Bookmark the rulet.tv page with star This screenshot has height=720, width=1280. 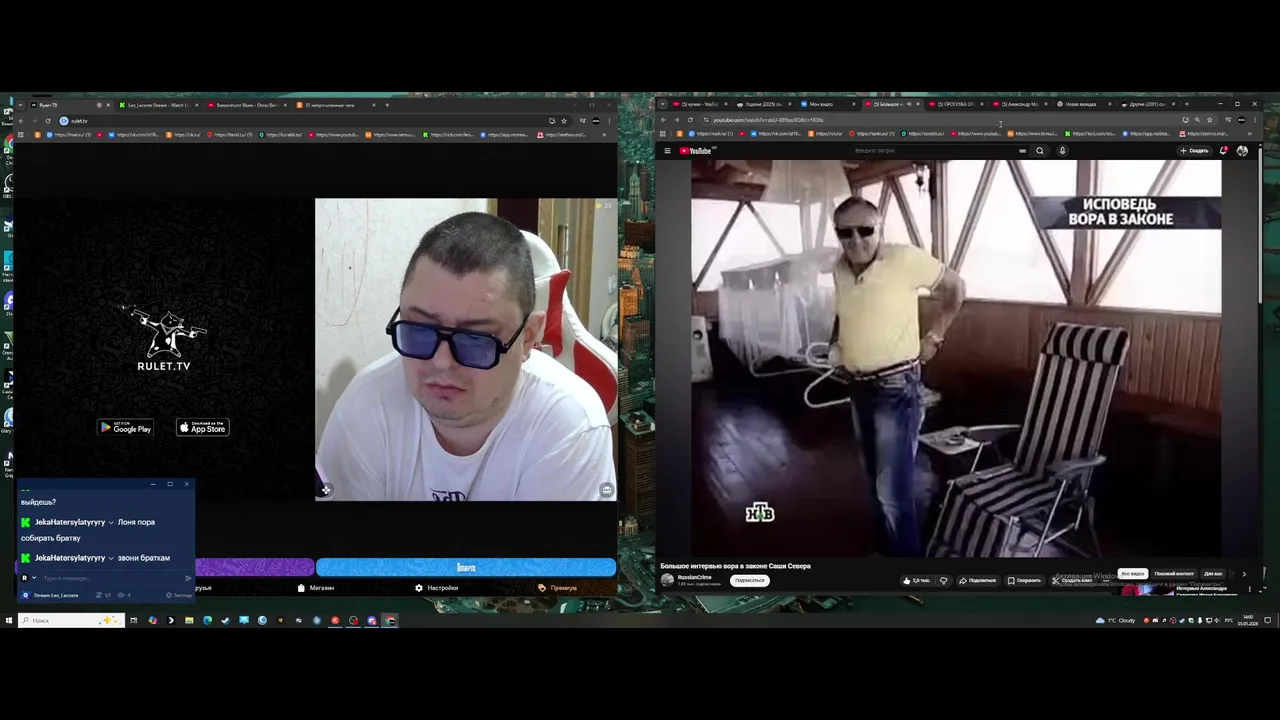[564, 121]
